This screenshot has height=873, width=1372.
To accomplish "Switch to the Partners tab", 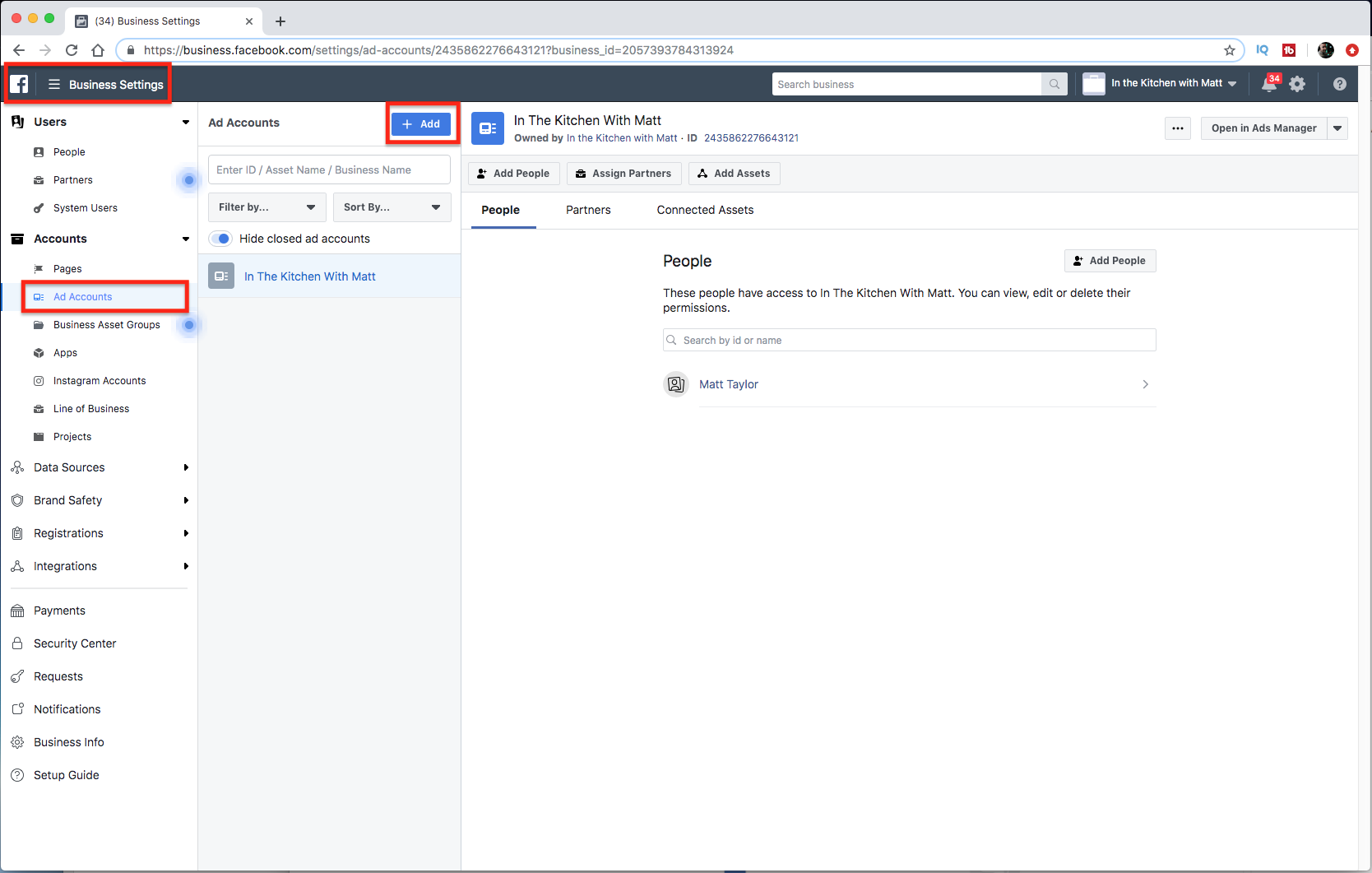I will pyautogui.click(x=588, y=210).
